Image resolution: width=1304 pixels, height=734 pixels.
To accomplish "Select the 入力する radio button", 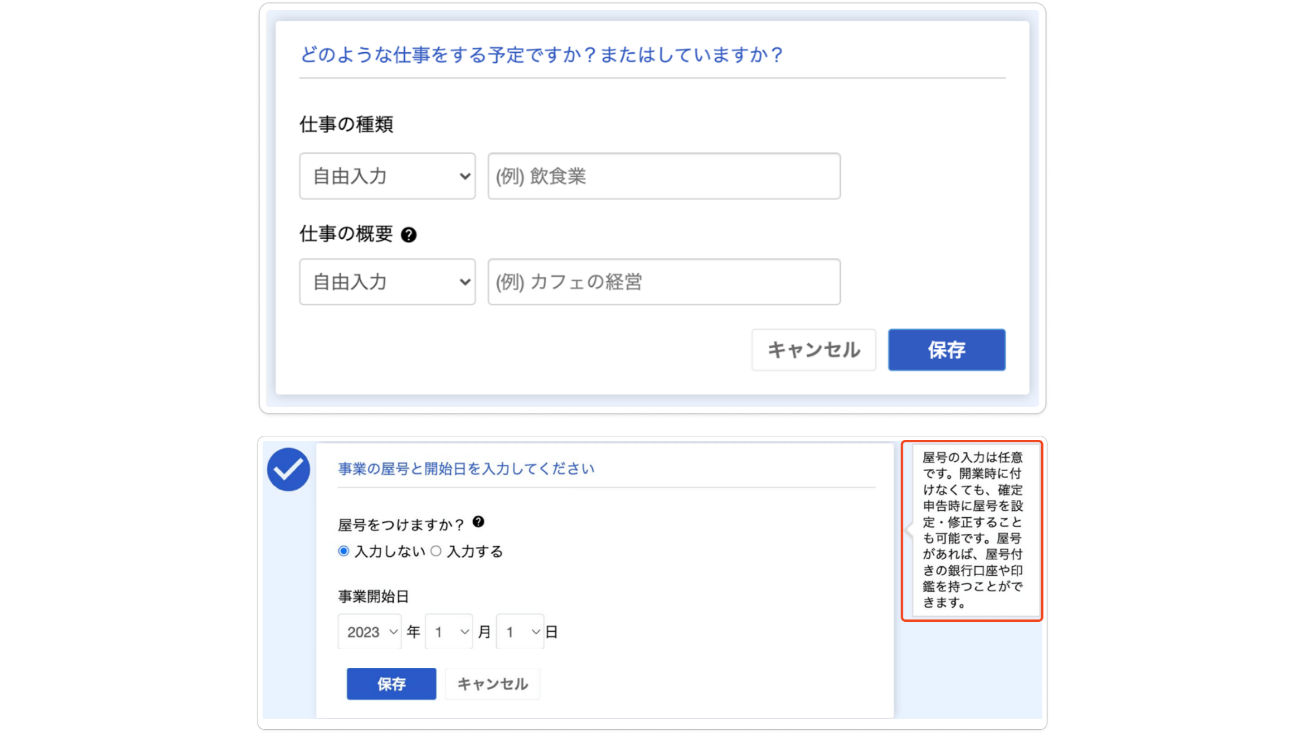I will pos(436,551).
